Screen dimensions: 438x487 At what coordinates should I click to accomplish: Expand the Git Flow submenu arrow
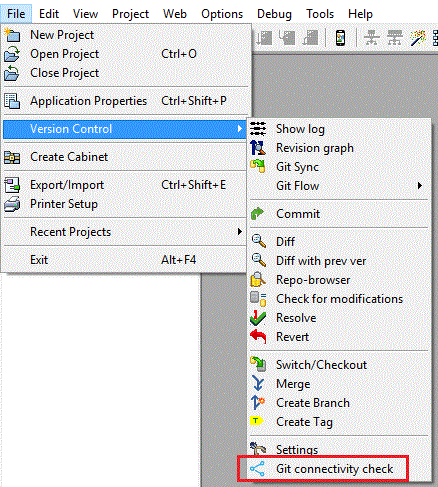point(420,185)
